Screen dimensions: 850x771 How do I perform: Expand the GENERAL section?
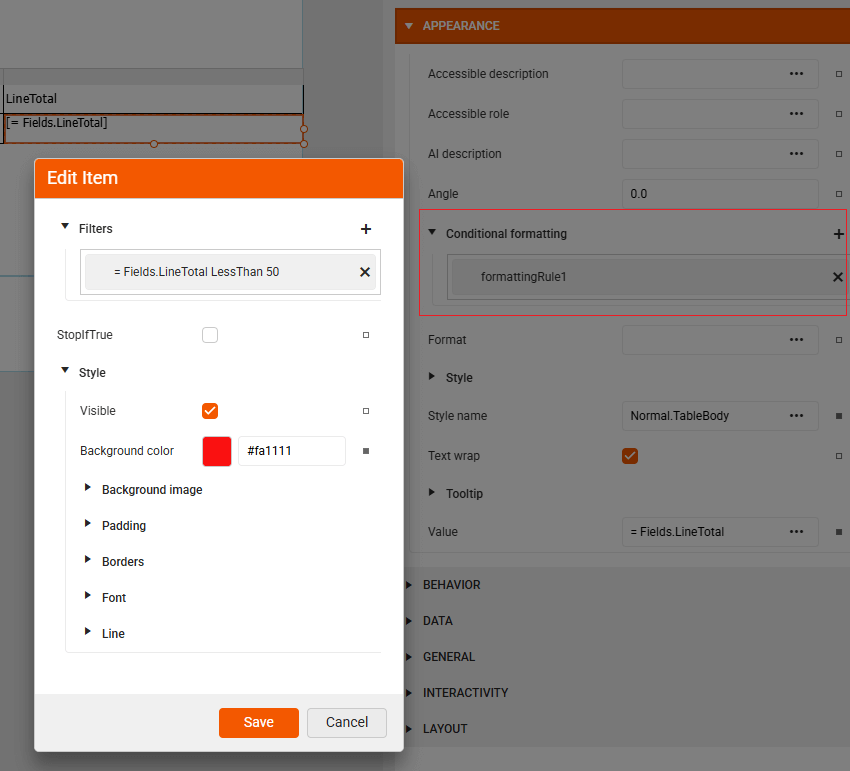(409, 657)
